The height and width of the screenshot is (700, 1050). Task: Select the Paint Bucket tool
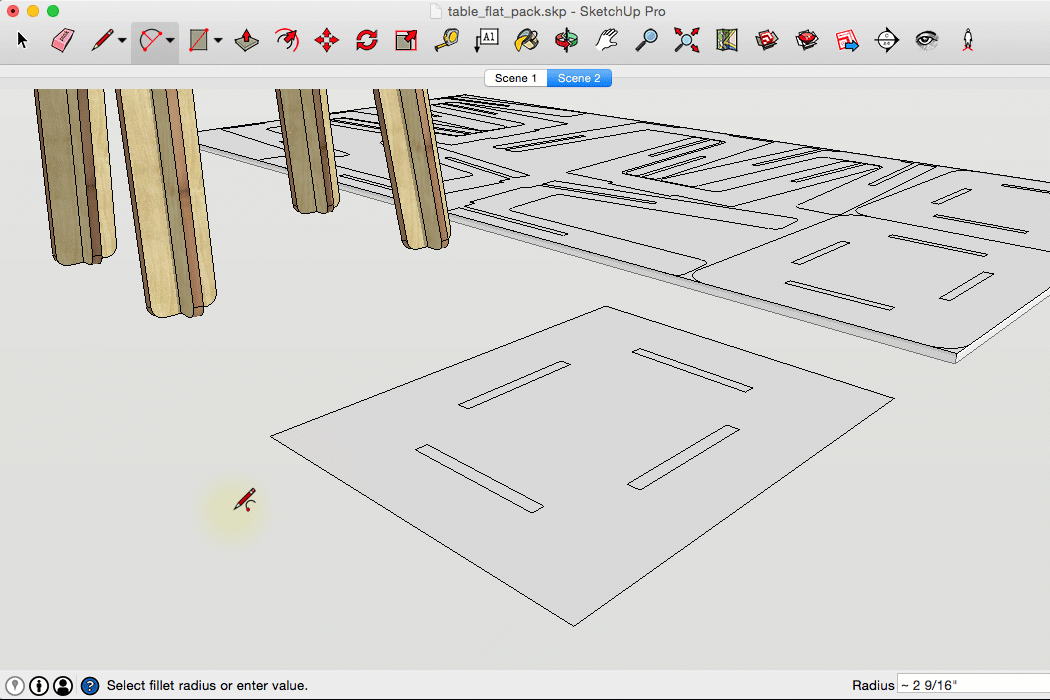(526, 41)
